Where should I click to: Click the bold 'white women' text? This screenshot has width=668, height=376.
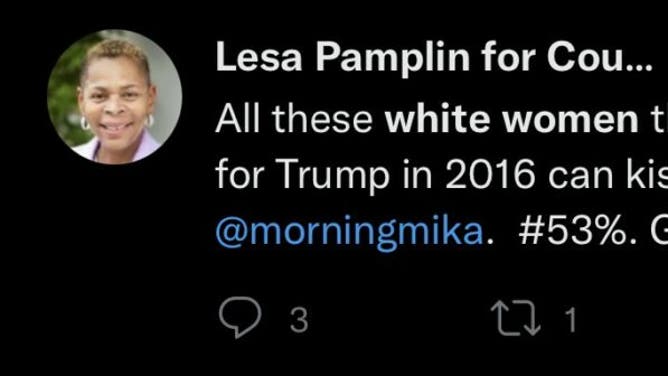(x=511, y=119)
